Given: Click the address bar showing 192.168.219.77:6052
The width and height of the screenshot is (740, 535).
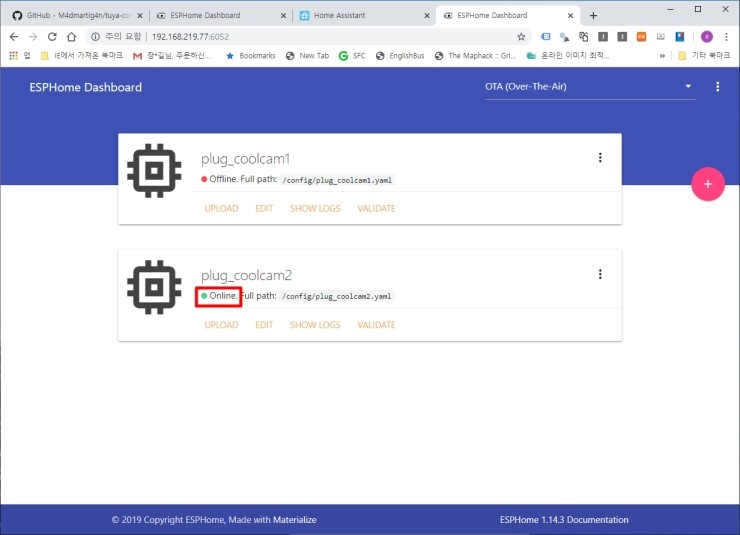Looking at the screenshot, I should tap(307, 37).
